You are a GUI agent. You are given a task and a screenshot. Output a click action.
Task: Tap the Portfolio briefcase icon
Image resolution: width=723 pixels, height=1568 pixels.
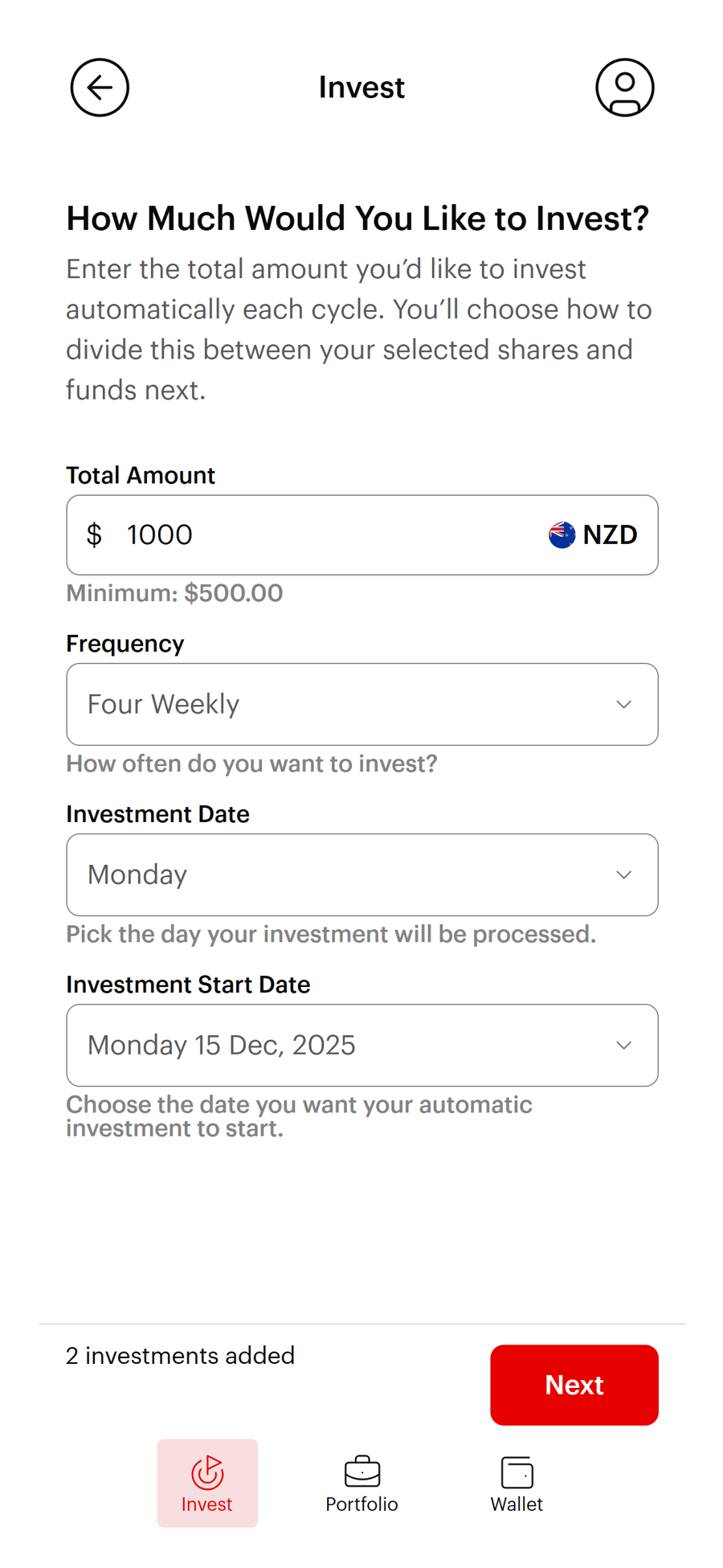tap(361, 1472)
